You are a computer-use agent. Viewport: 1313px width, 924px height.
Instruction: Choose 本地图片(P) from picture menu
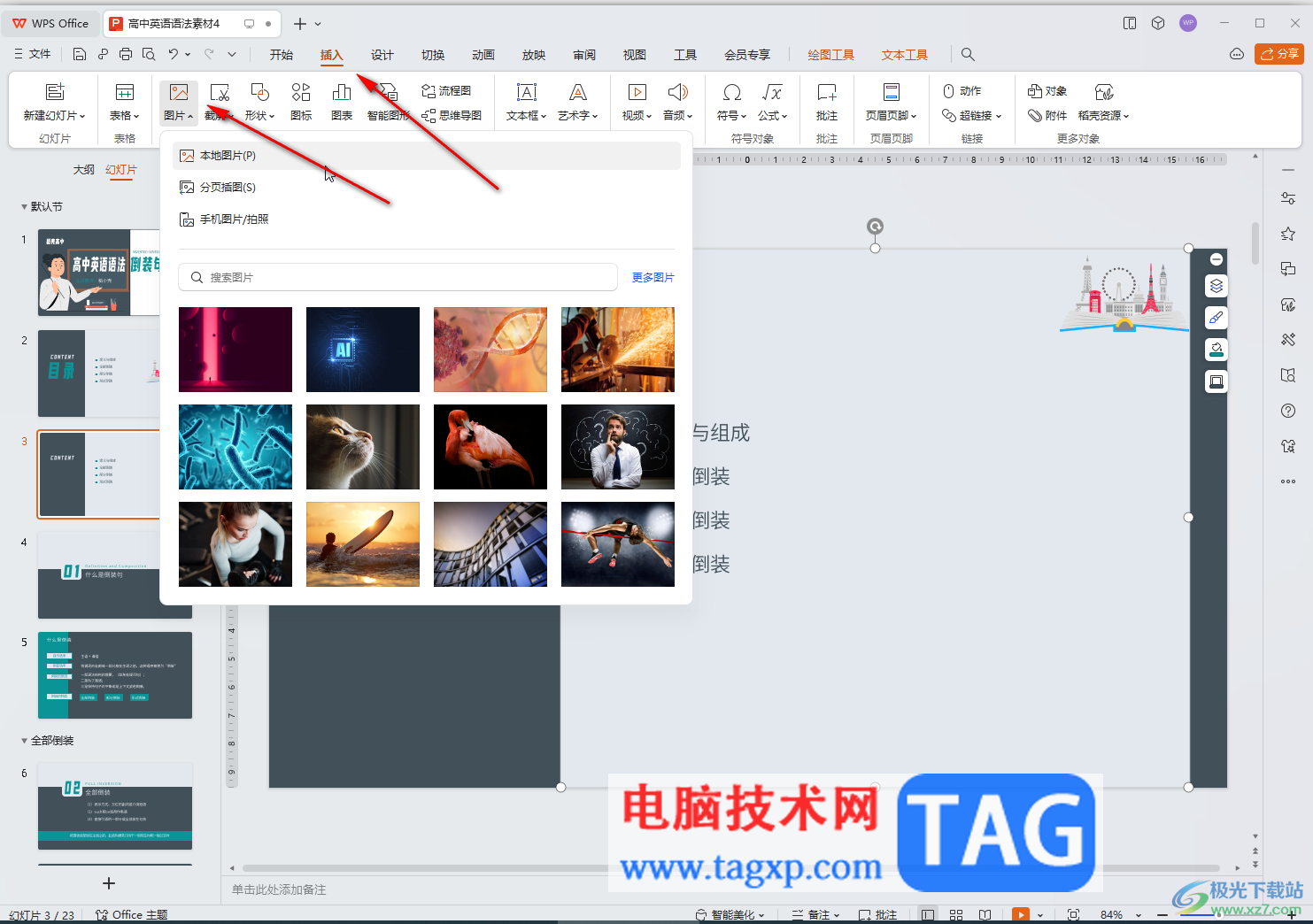(427, 156)
